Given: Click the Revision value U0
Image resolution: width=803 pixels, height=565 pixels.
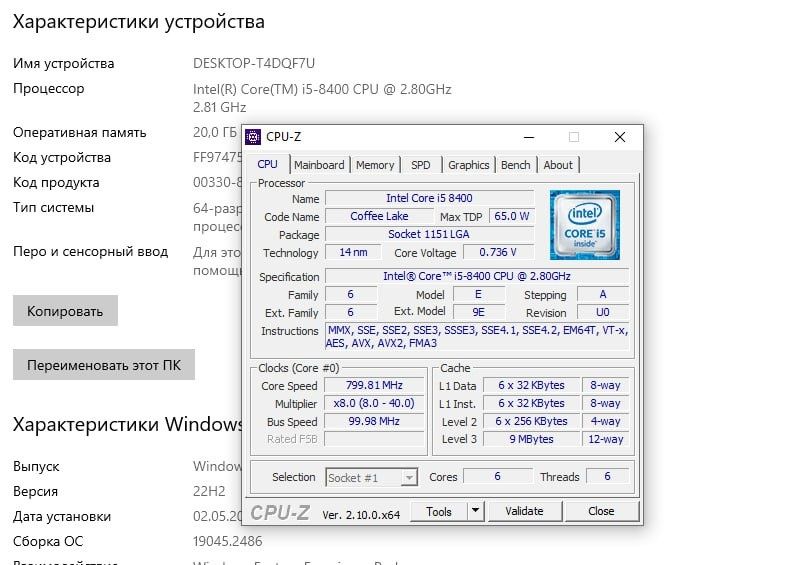Looking at the screenshot, I should [603, 312].
